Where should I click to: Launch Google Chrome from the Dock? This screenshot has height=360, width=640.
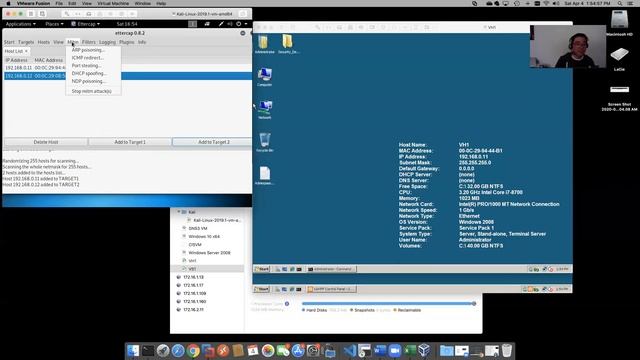pyautogui.click(x=193, y=351)
